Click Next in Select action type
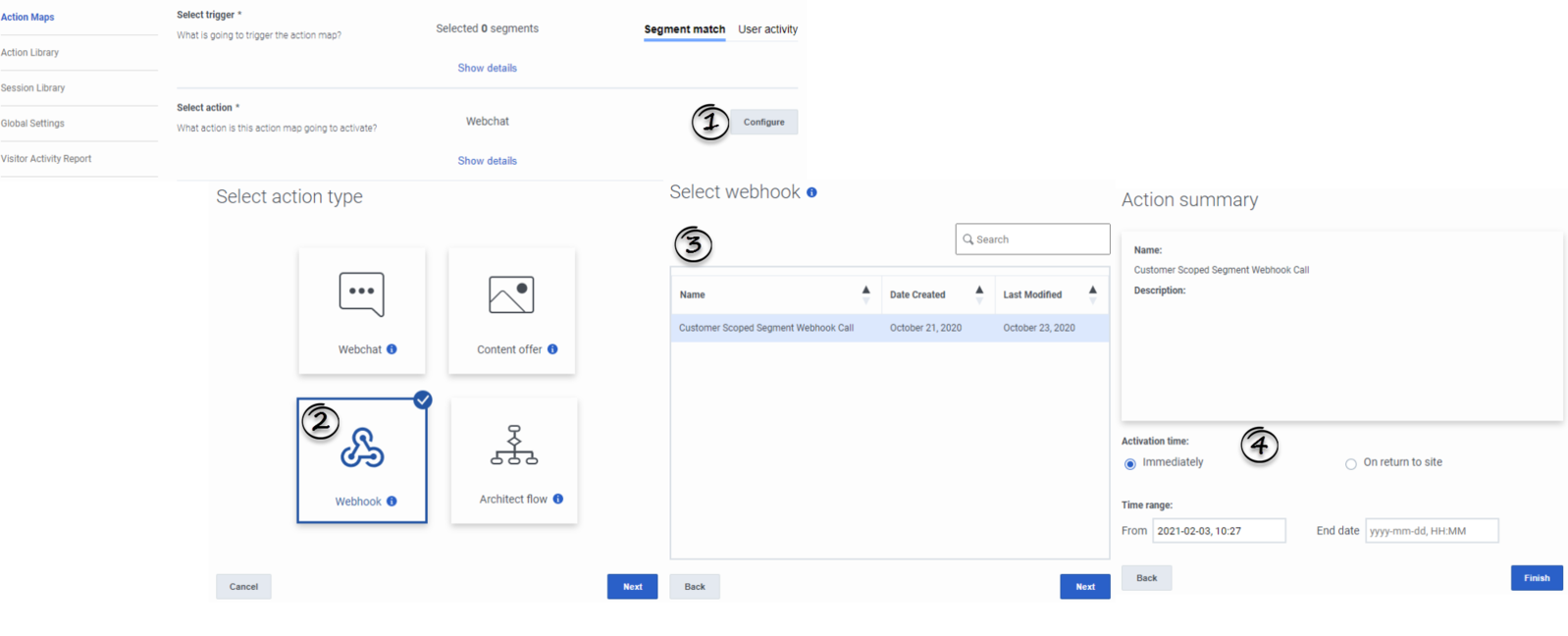This screenshot has width=1568, height=636. coord(633,587)
